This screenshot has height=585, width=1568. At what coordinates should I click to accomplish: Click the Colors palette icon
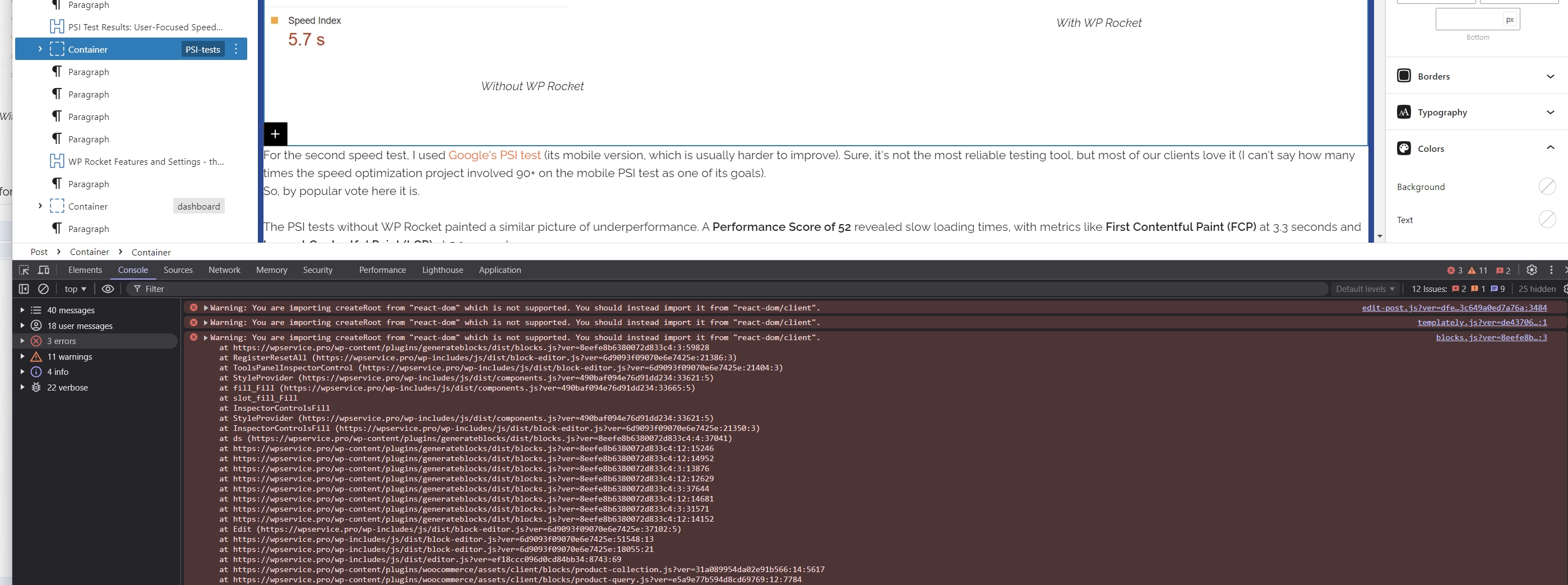tap(1404, 148)
